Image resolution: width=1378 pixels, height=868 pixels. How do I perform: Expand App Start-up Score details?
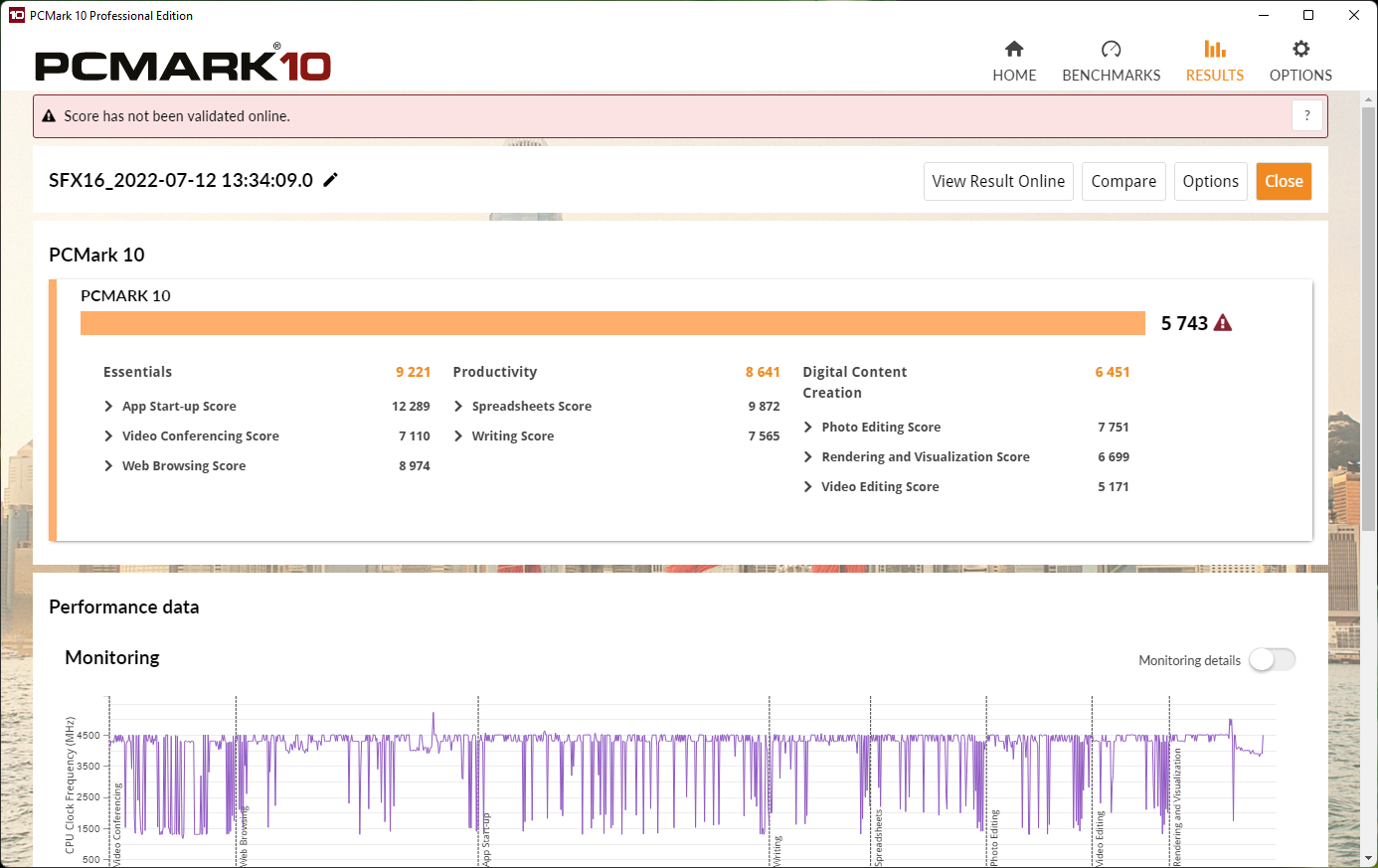click(x=108, y=407)
